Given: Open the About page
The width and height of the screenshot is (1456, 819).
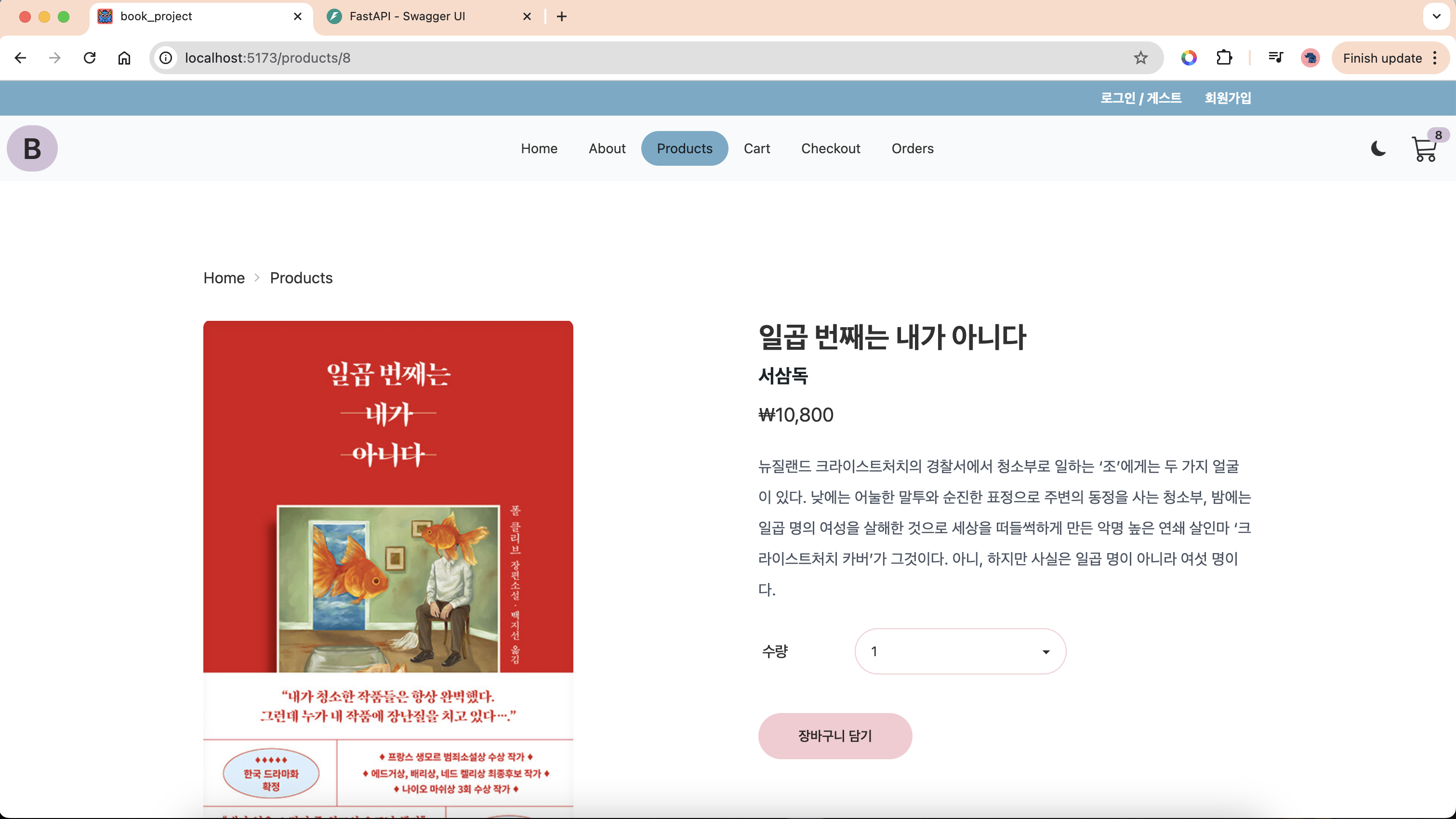Looking at the screenshot, I should 607,148.
